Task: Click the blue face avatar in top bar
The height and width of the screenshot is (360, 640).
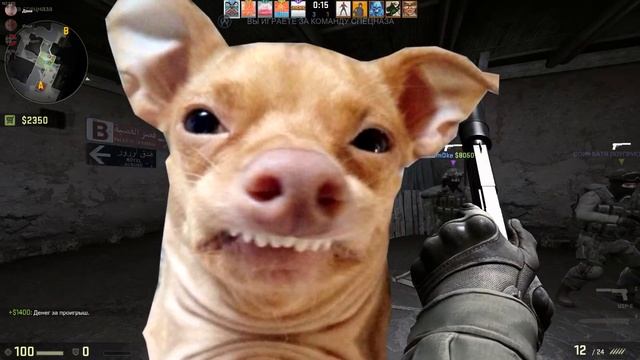Action: point(376,9)
